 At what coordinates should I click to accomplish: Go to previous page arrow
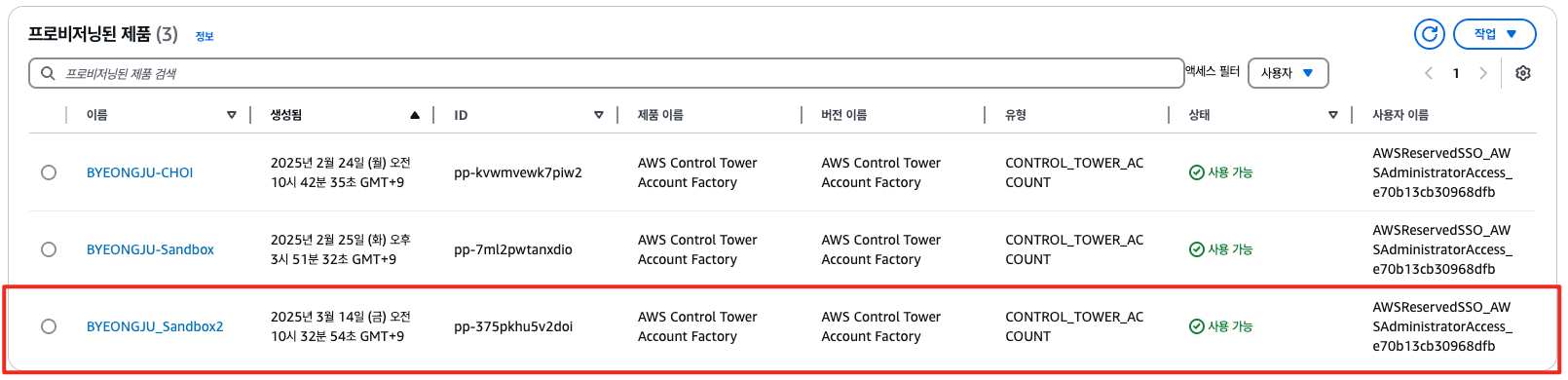click(1429, 73)
